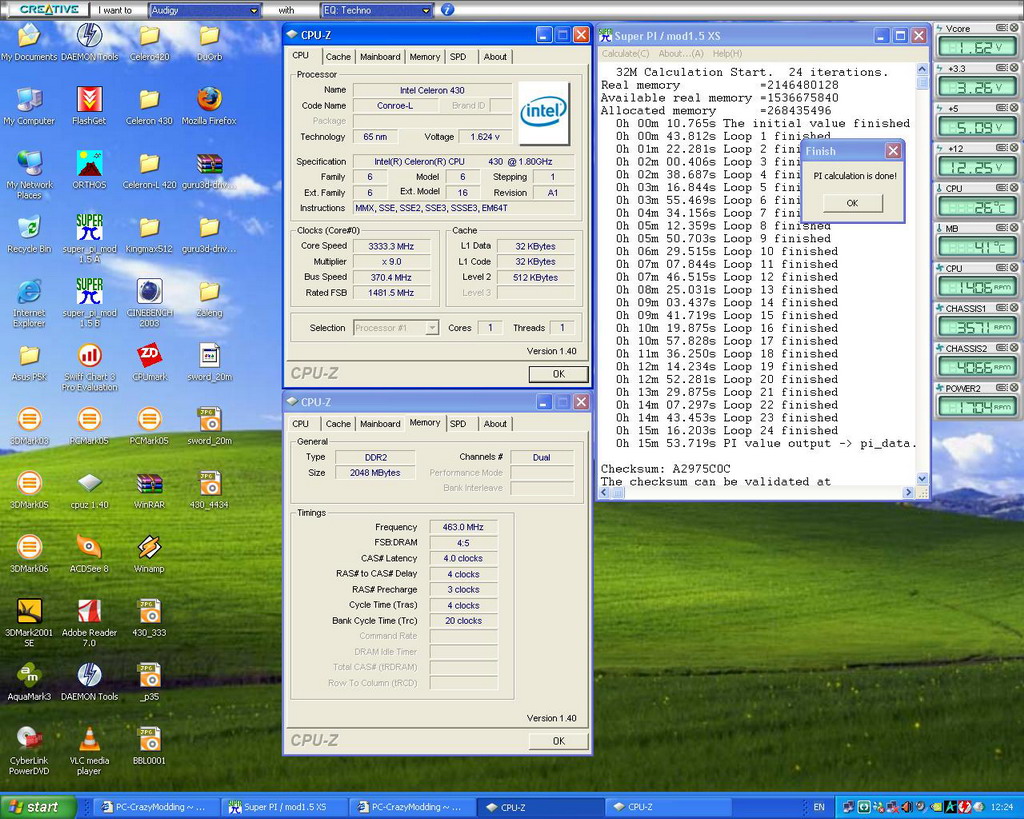Open Adobe Reader 7.0 shortcut
1024x819 pixels.
tap(89, 622)
